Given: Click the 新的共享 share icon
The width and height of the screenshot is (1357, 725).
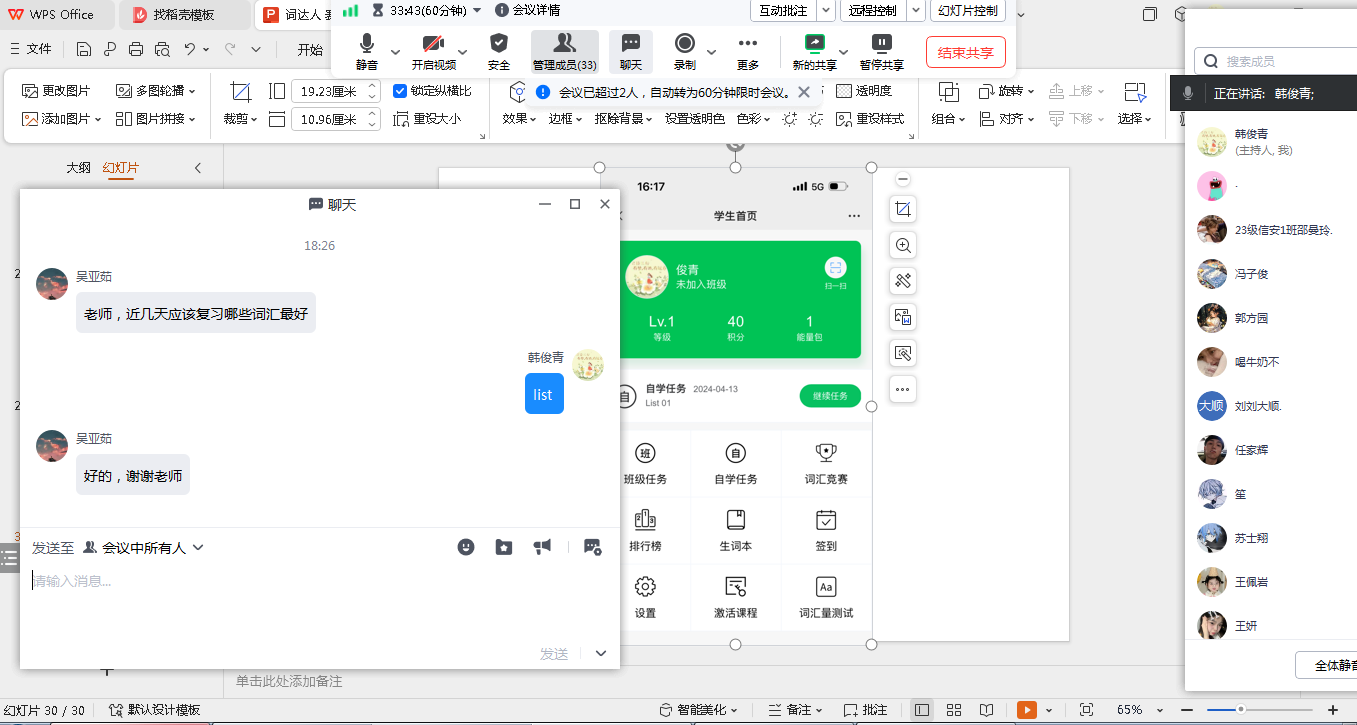Looking at the screenshot, I should click(x=815, y=43).
